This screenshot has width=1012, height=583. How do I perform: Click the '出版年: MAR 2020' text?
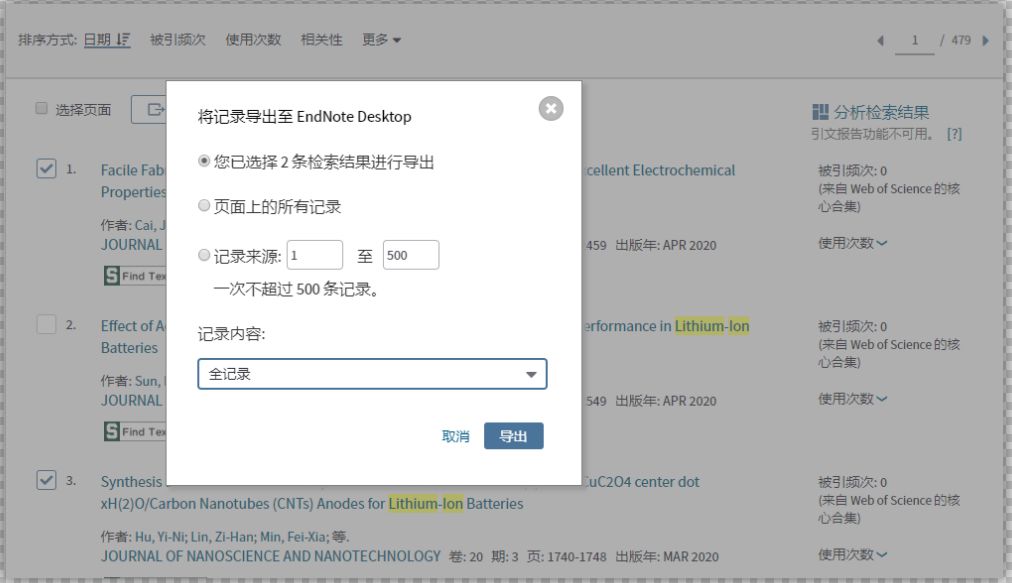[x=667, y=557]
